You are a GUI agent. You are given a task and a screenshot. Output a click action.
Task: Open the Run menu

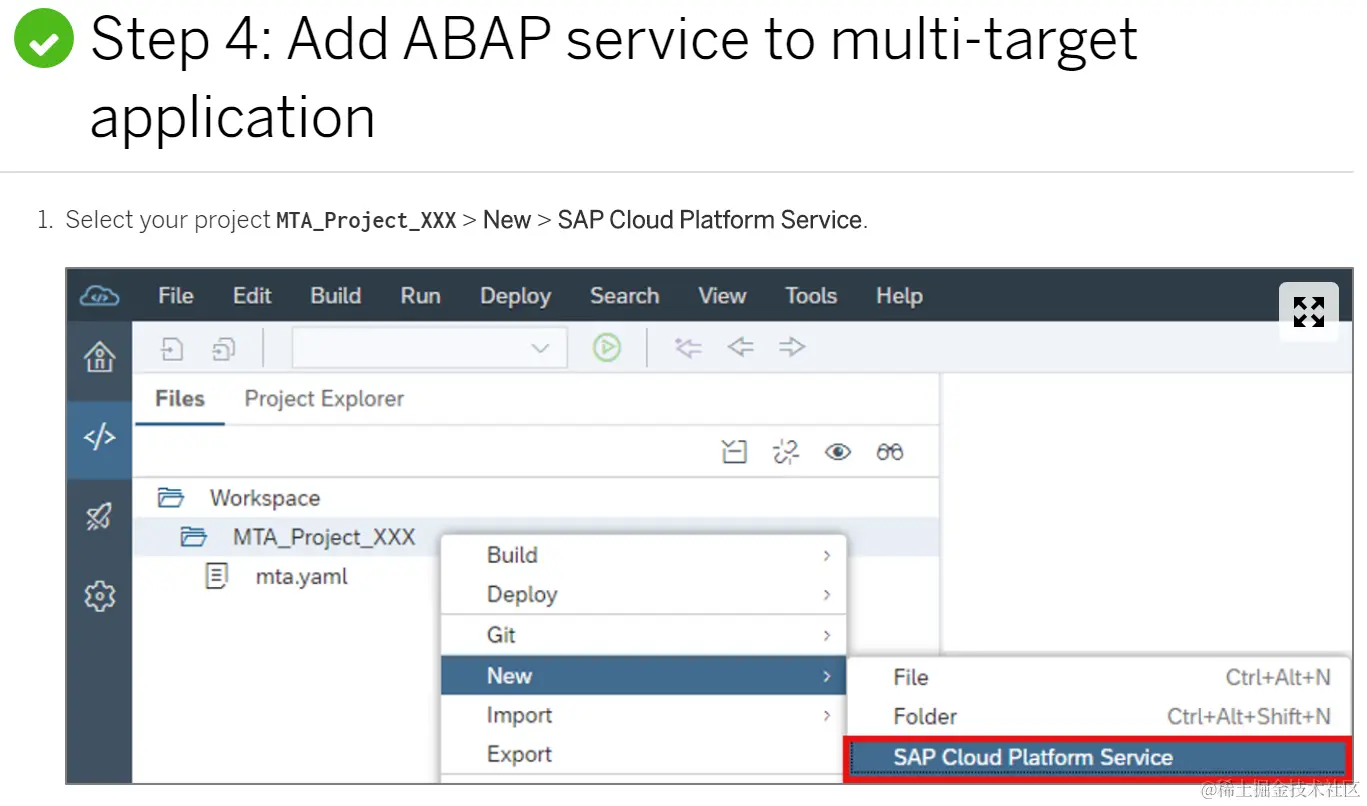[x=420, y=296]
